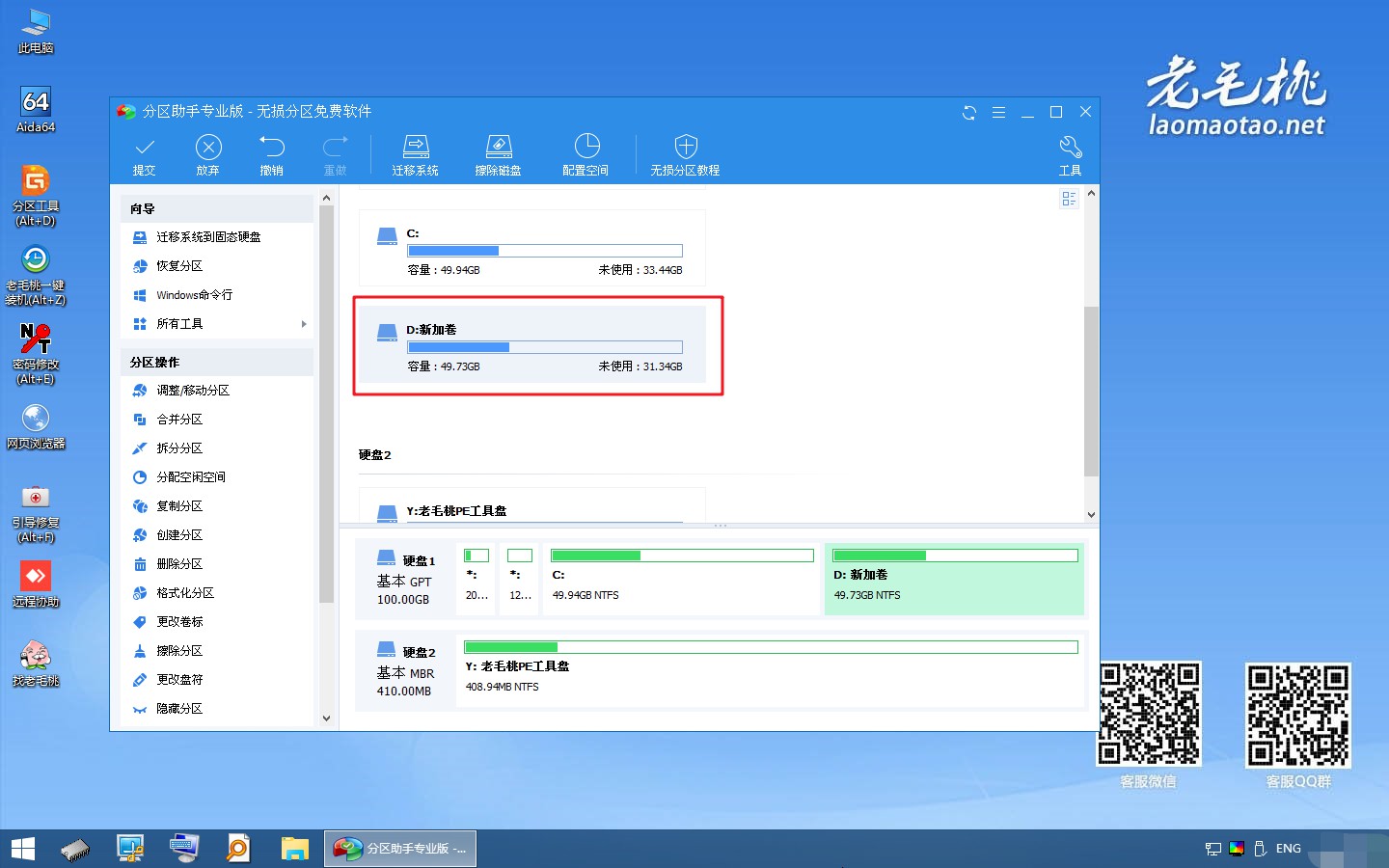
Task: Open 此电脑 desktop icon
Action: pos(36,31)
